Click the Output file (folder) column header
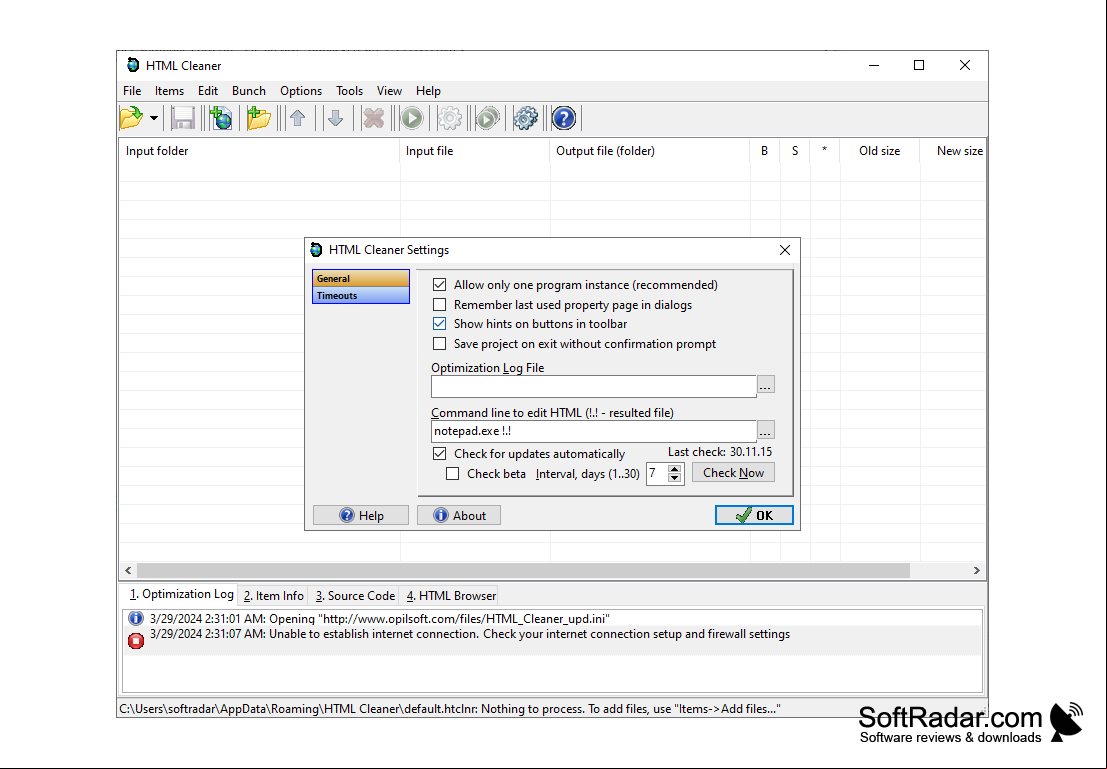 point(650,151)
